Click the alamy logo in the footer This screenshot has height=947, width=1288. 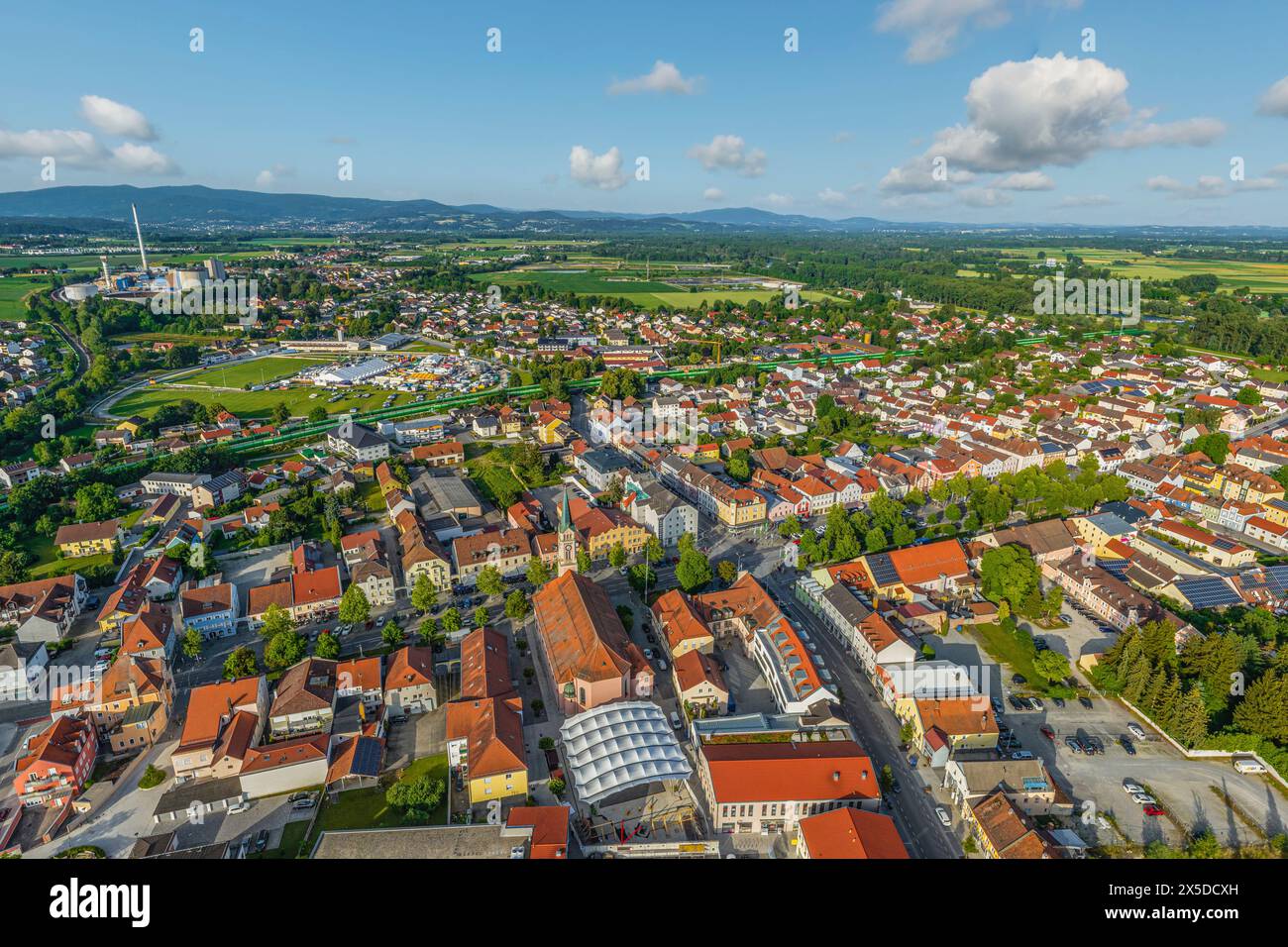click(100, 902)
